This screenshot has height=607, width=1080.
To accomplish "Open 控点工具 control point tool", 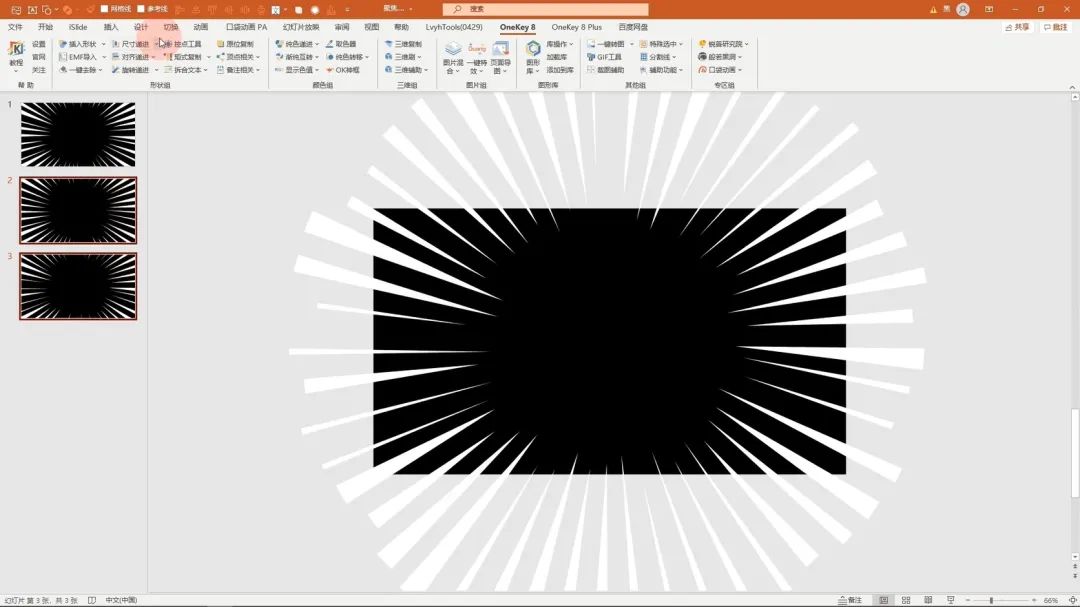I will click(x=183, y=44).
